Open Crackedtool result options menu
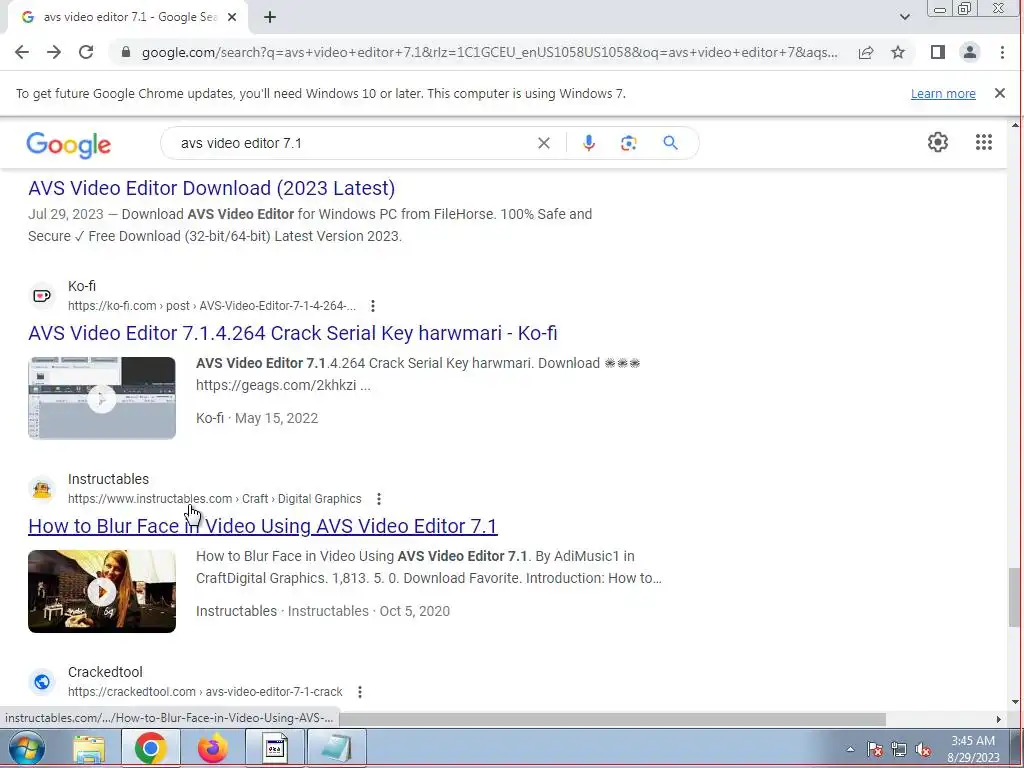 coord(360,692)
